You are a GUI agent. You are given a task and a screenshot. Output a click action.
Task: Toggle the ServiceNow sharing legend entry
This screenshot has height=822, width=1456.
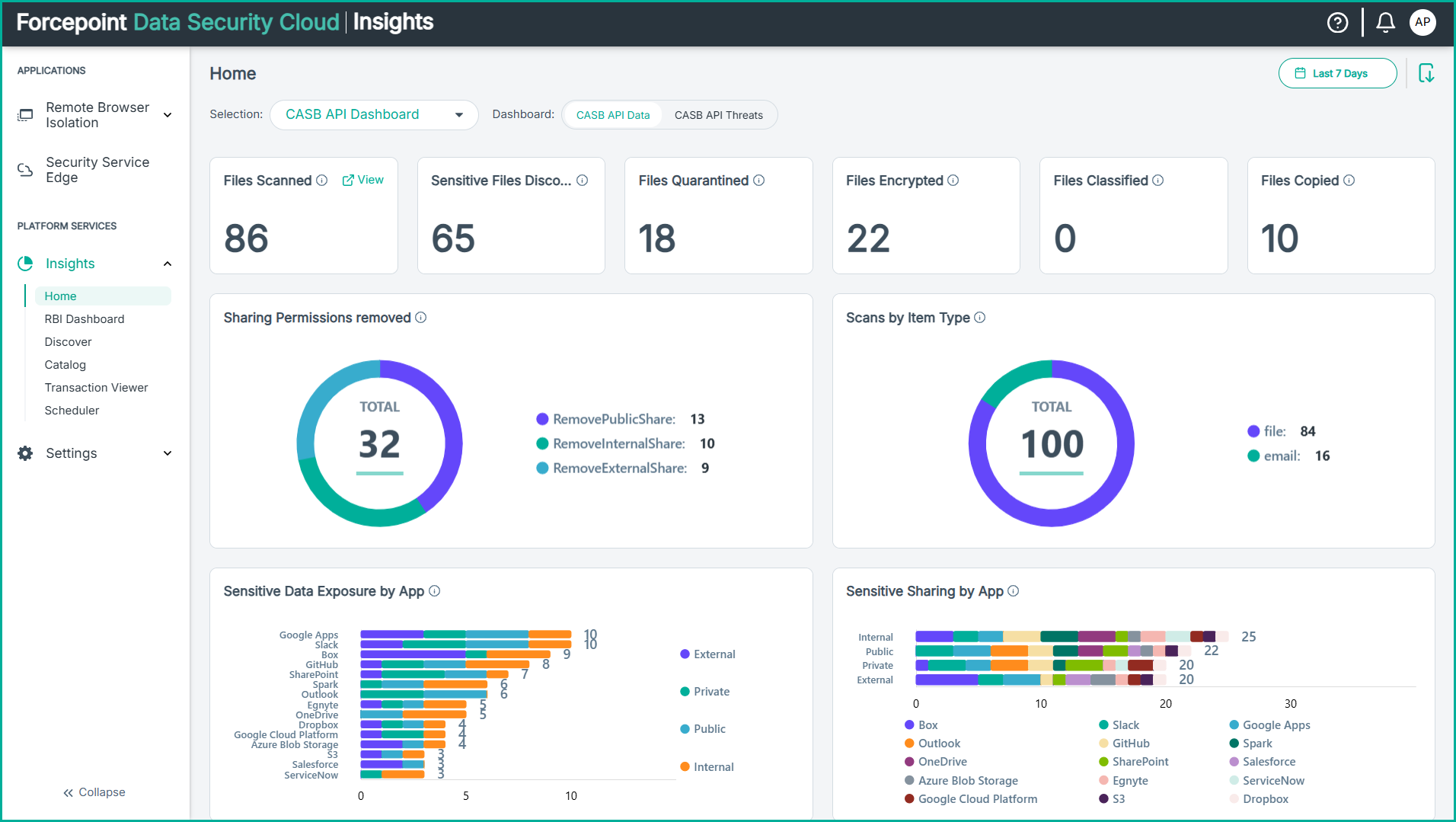[x=1267, y=781]
